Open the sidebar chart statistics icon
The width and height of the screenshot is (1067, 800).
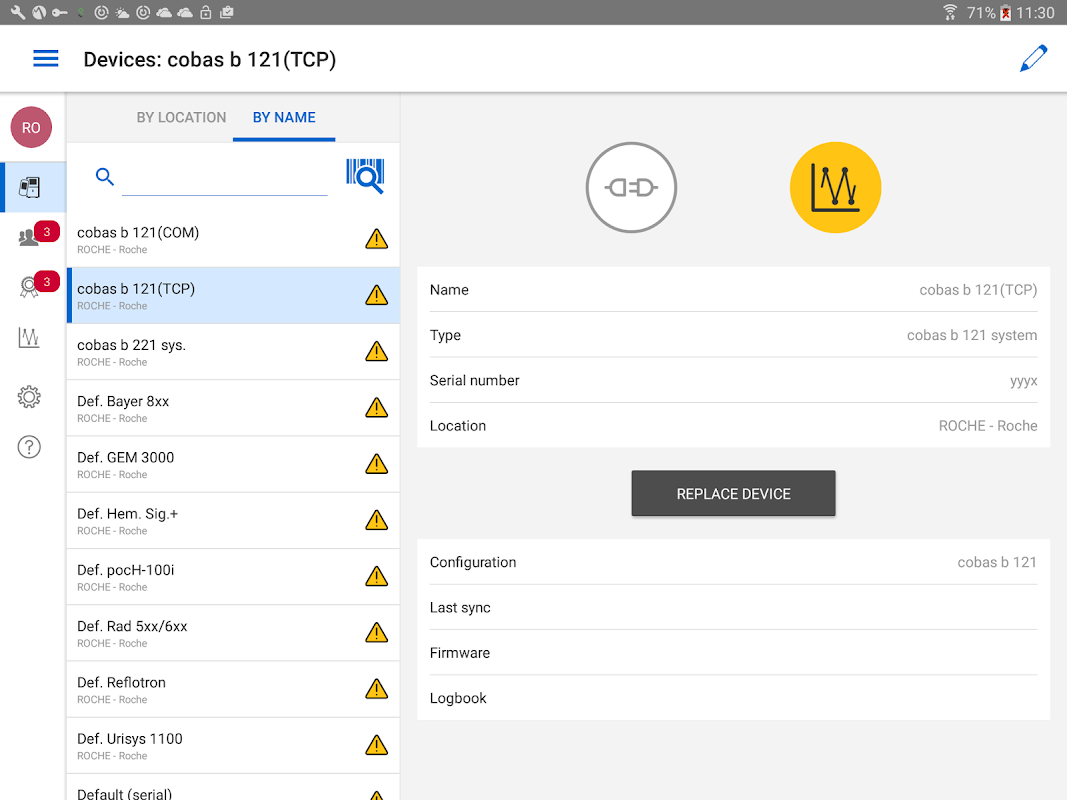tap(29, 338)
